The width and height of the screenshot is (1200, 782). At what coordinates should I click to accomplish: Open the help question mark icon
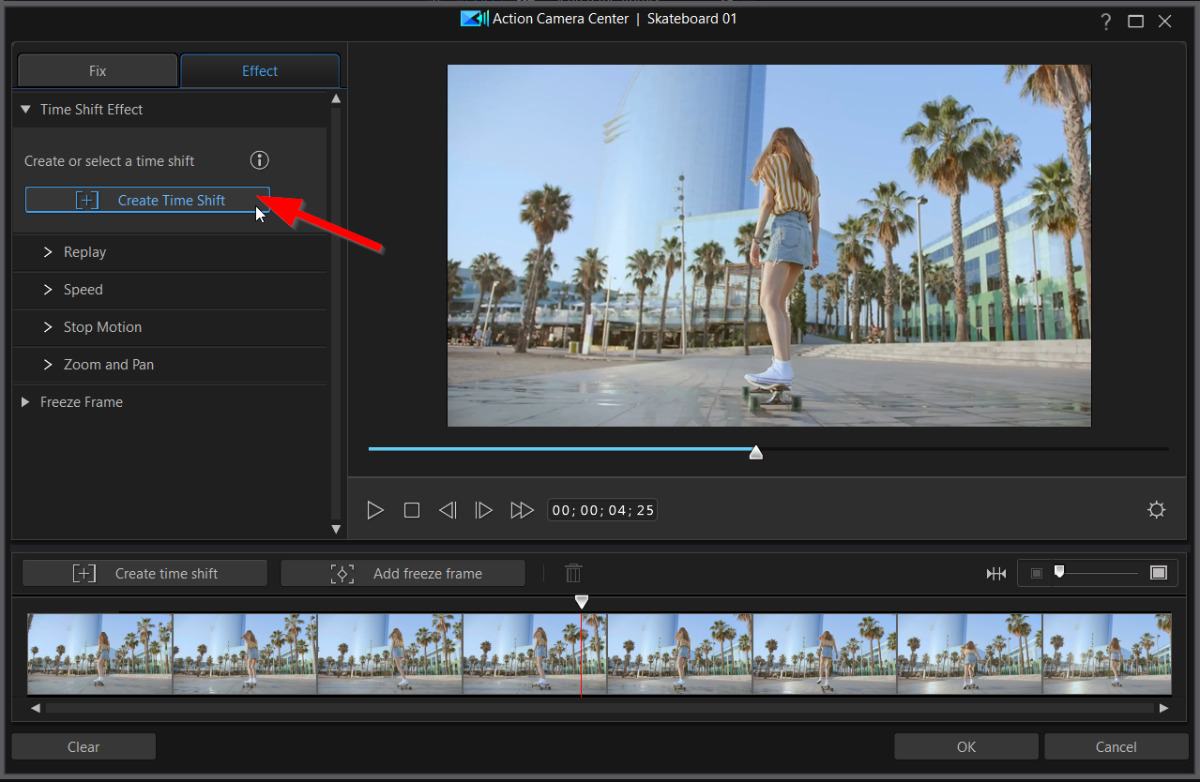click(x=1106, y=21)
